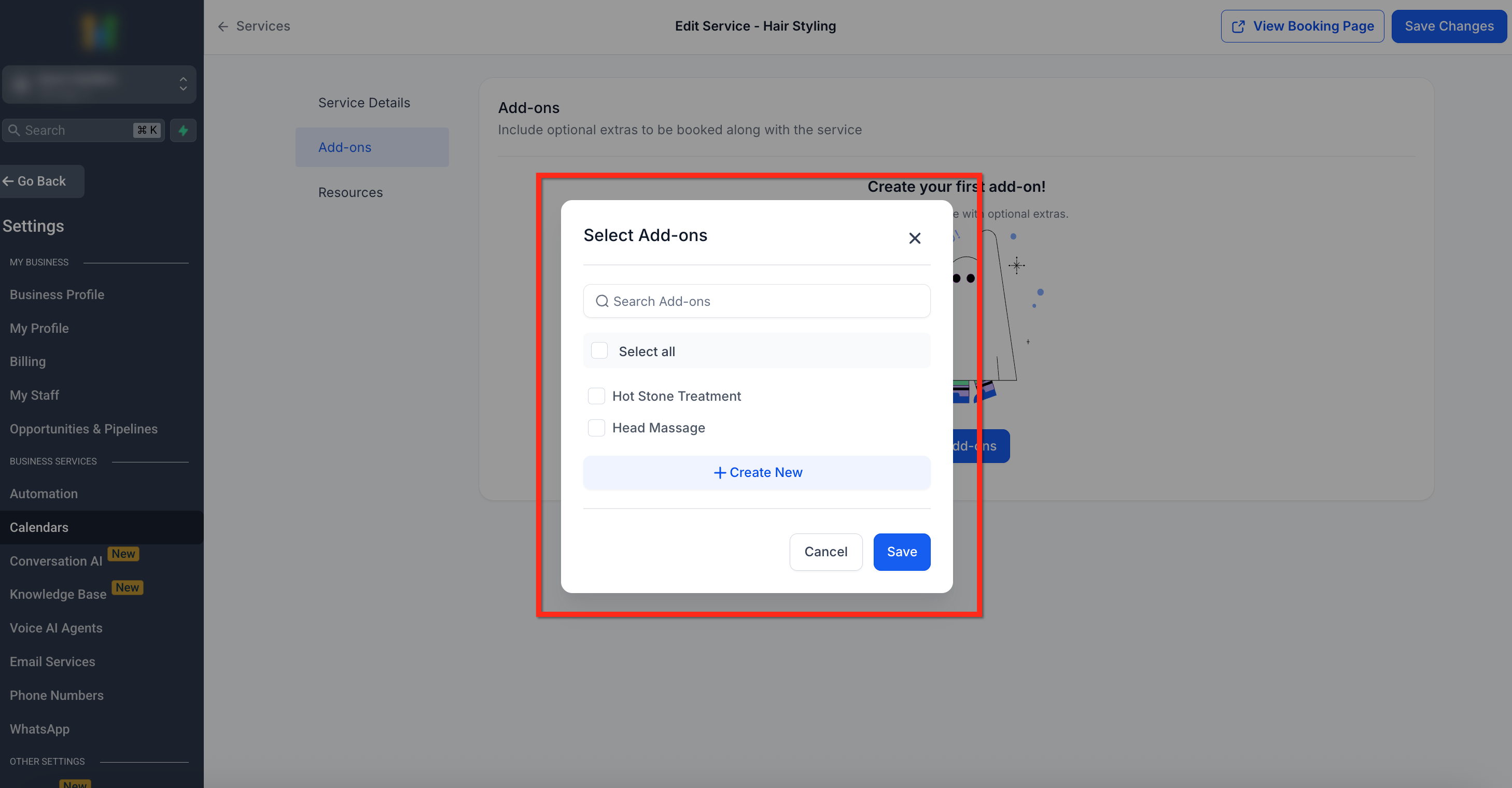The image size is (1512, 788).
Task: Click the blue Save button in dialog
Action: tap(901, 552)
